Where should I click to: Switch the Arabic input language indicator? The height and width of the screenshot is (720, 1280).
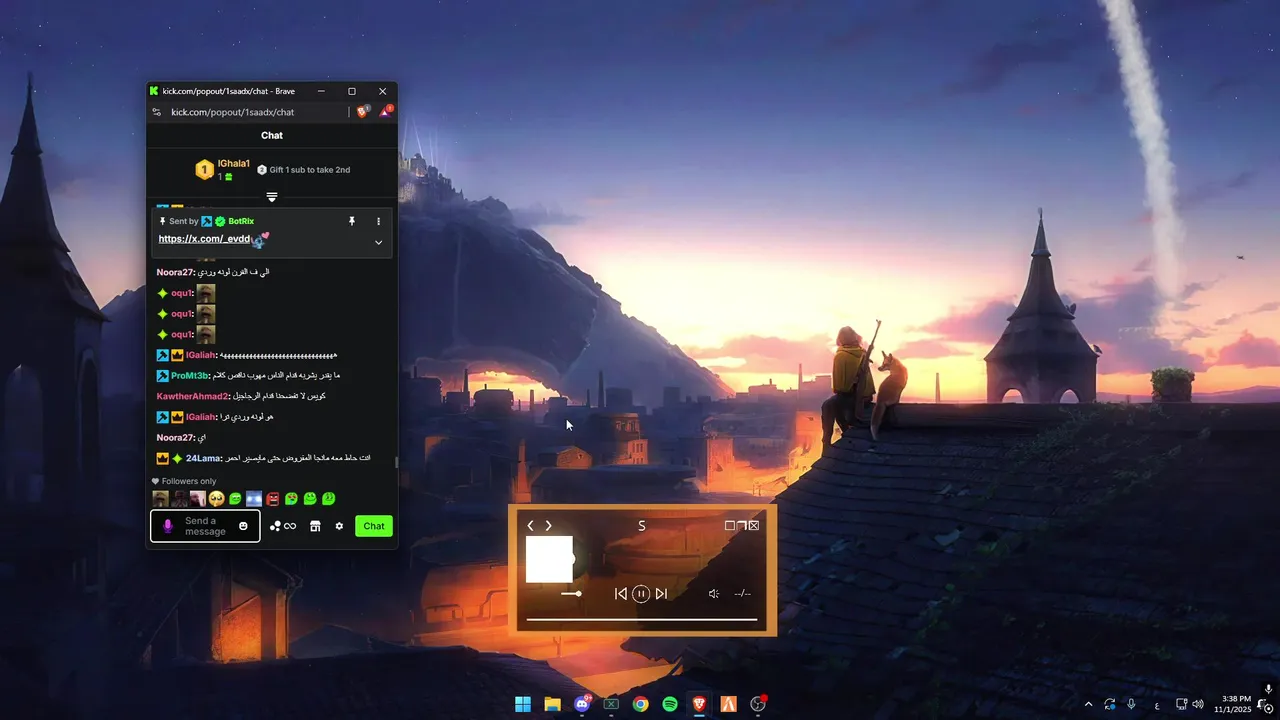1157,705
